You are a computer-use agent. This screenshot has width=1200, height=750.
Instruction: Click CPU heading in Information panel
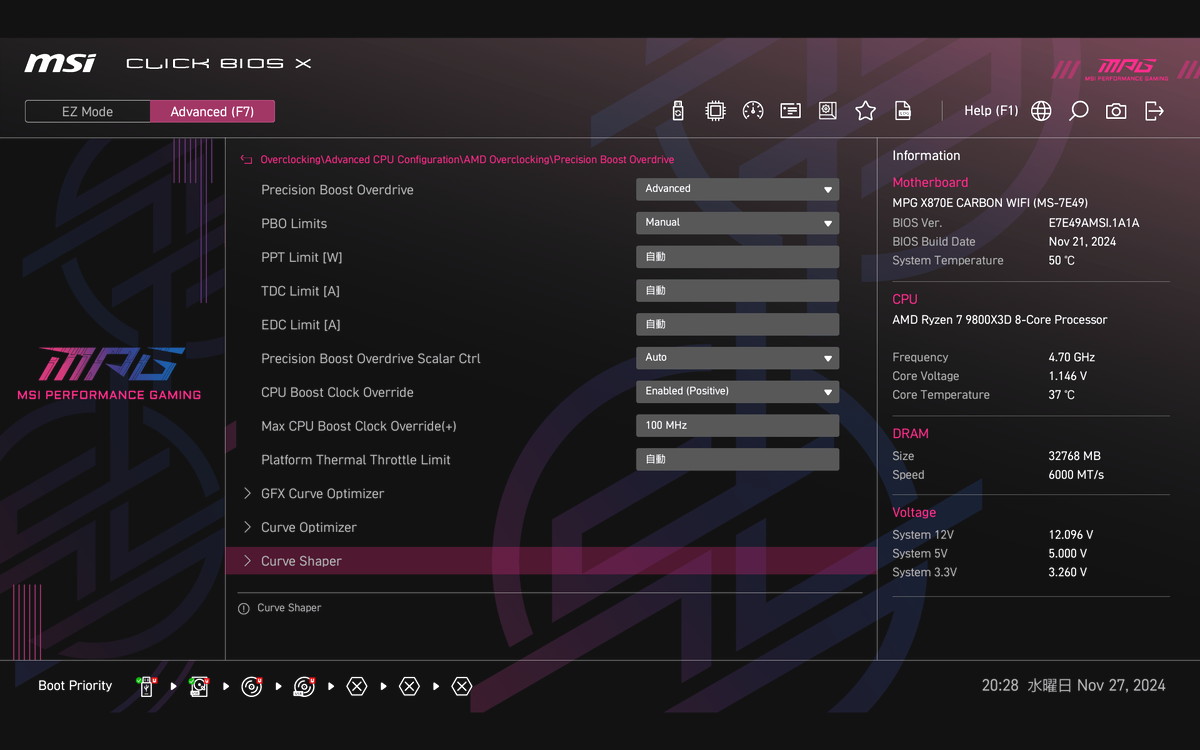pos(905,300)
